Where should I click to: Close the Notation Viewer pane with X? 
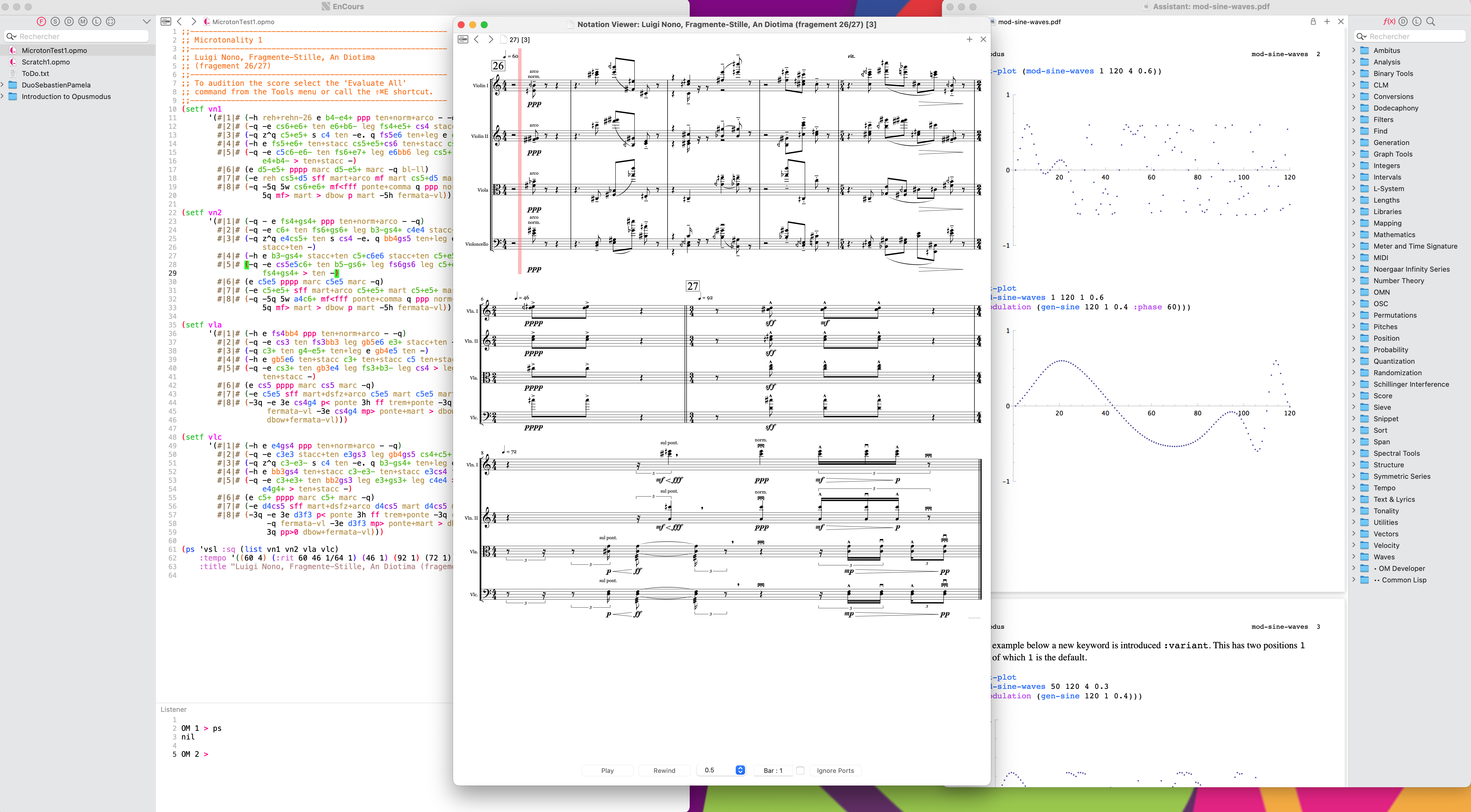983,39
